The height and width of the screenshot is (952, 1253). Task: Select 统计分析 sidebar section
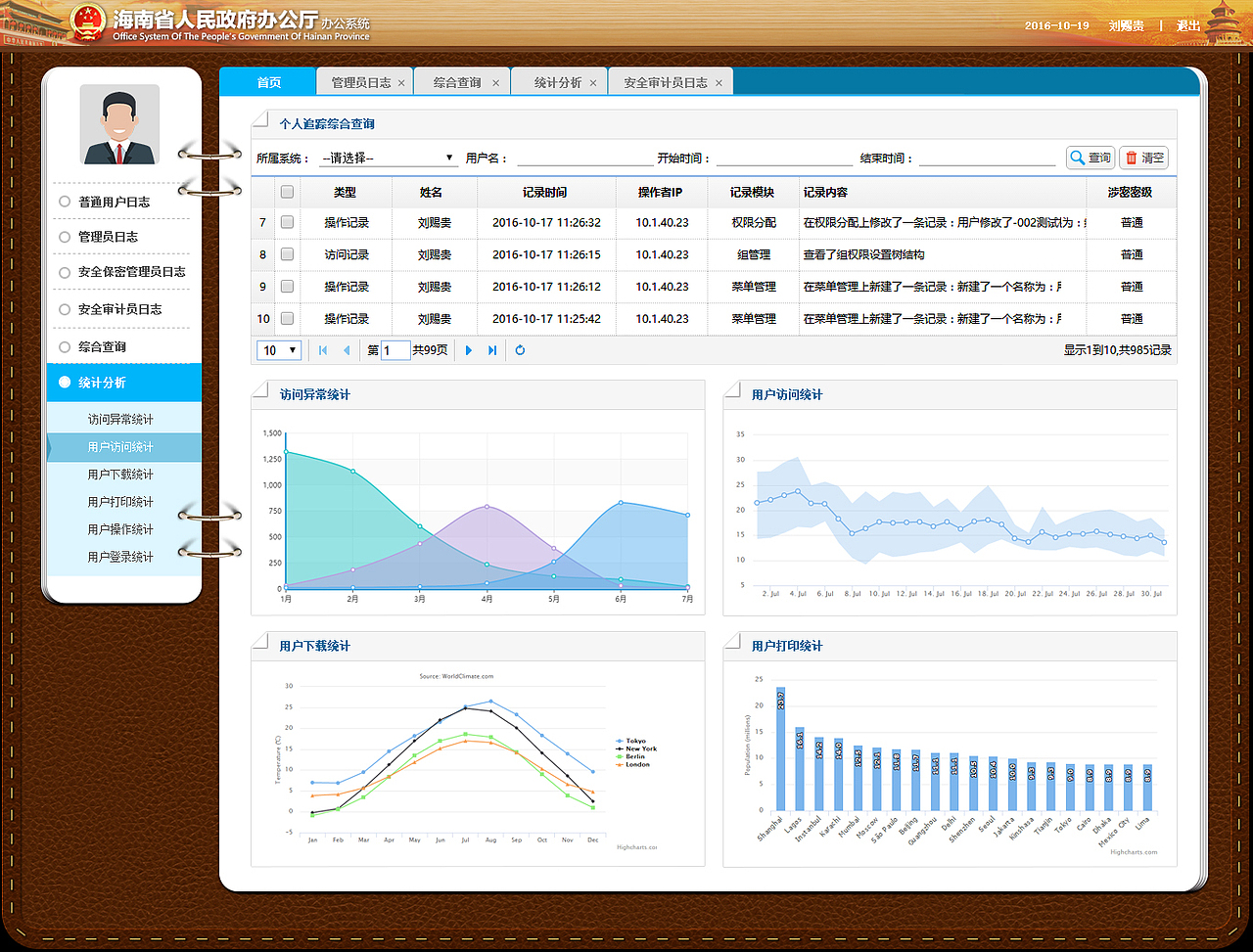pyautogui.click(x=124, y=383)
